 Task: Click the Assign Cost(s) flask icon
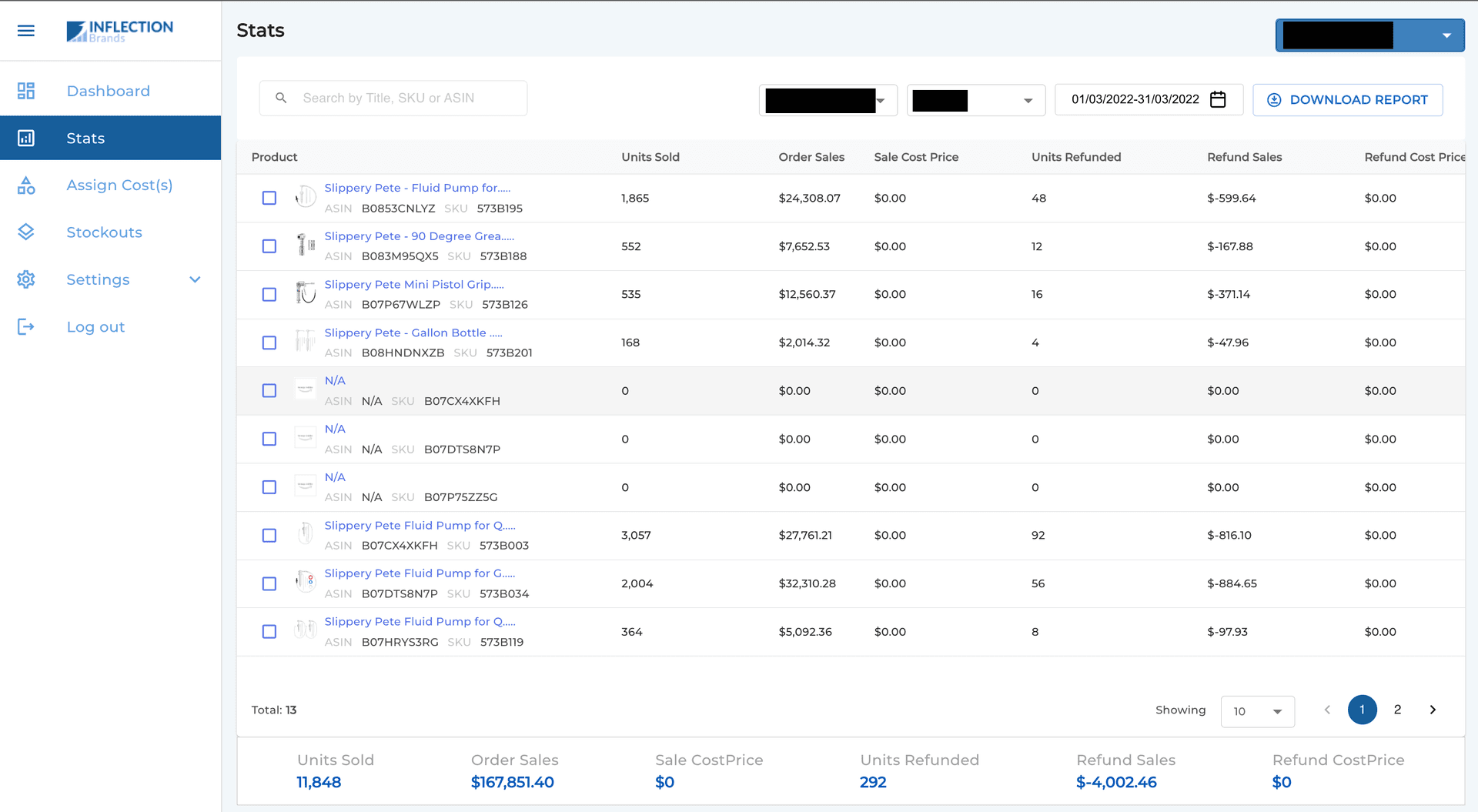pyautogui.click(x=26, y=185)
